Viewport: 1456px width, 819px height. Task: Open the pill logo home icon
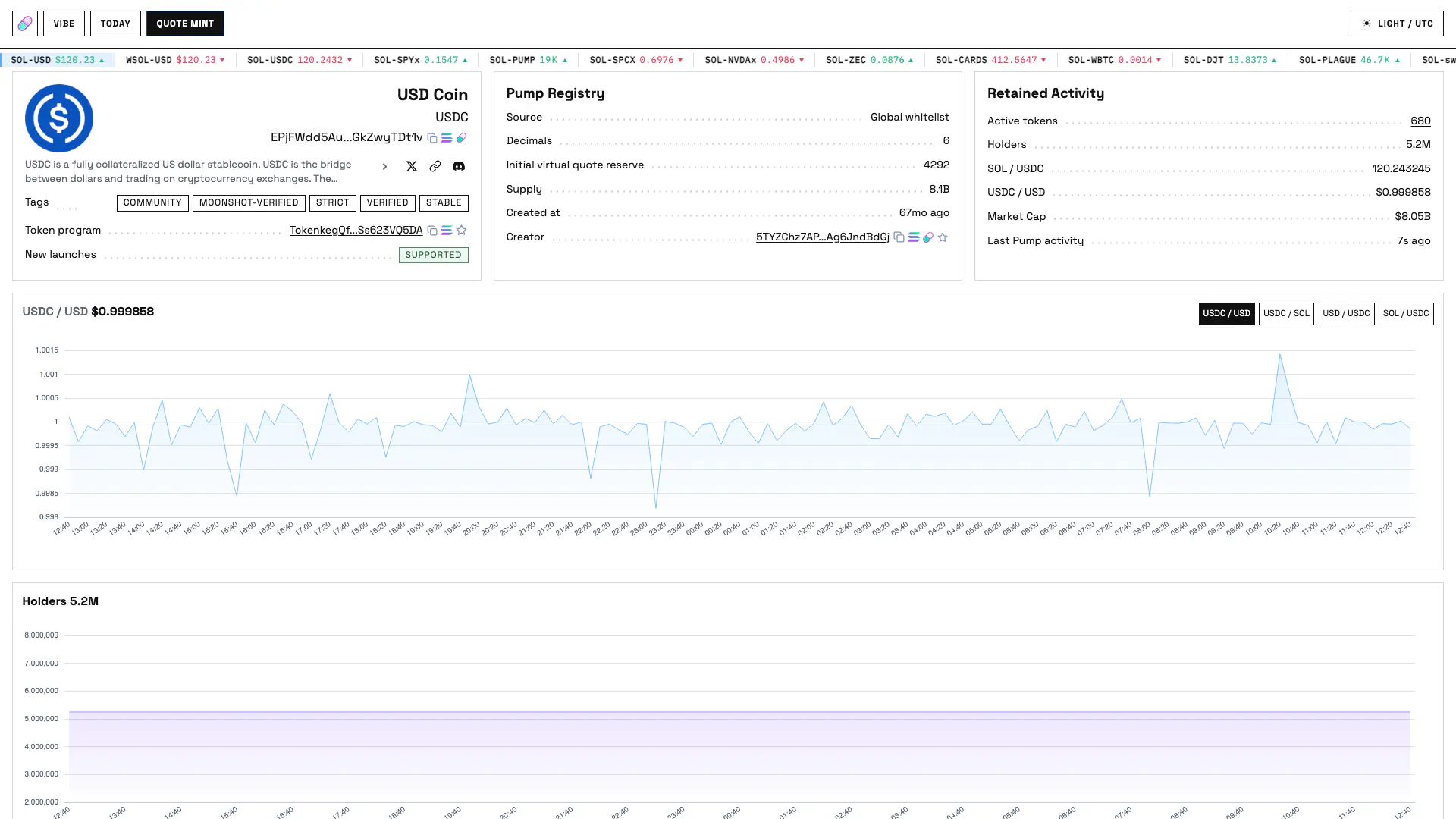click(x=25, y=24)
